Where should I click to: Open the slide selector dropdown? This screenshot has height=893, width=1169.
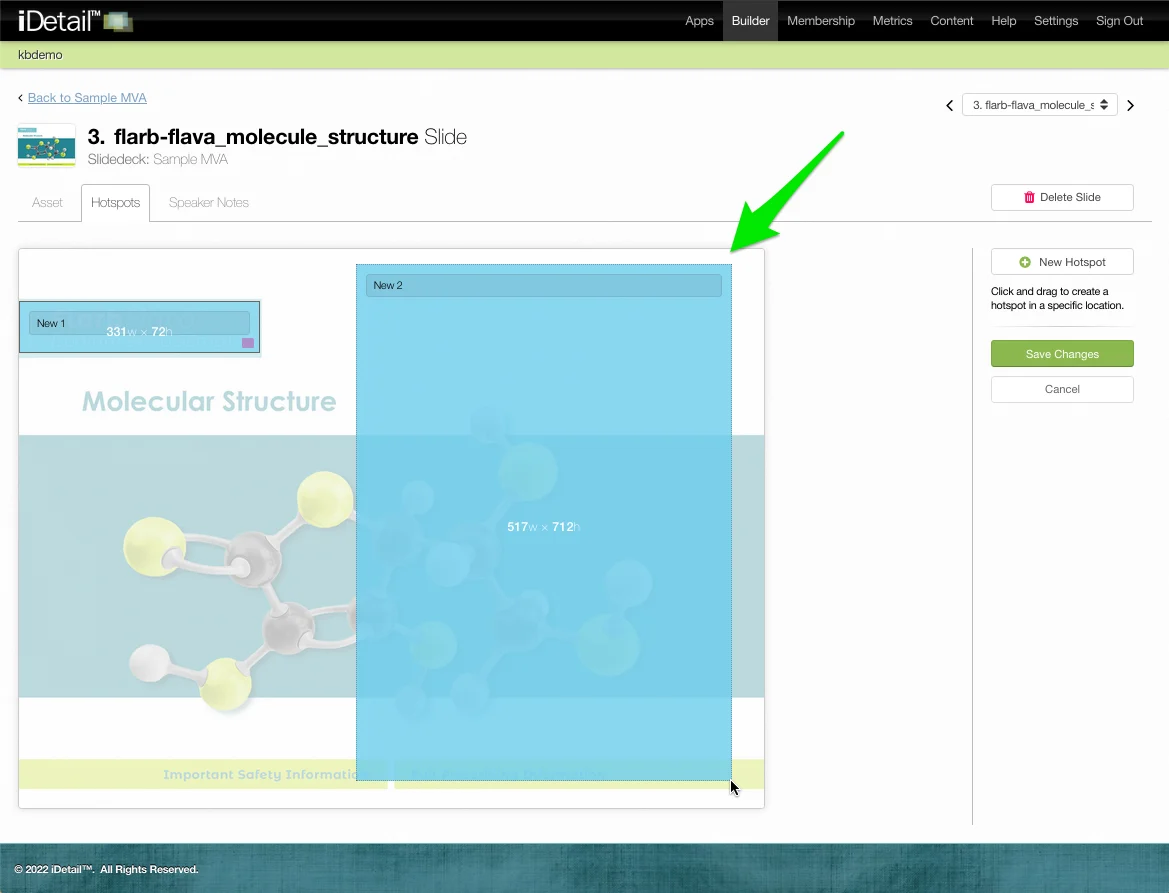1039,105
